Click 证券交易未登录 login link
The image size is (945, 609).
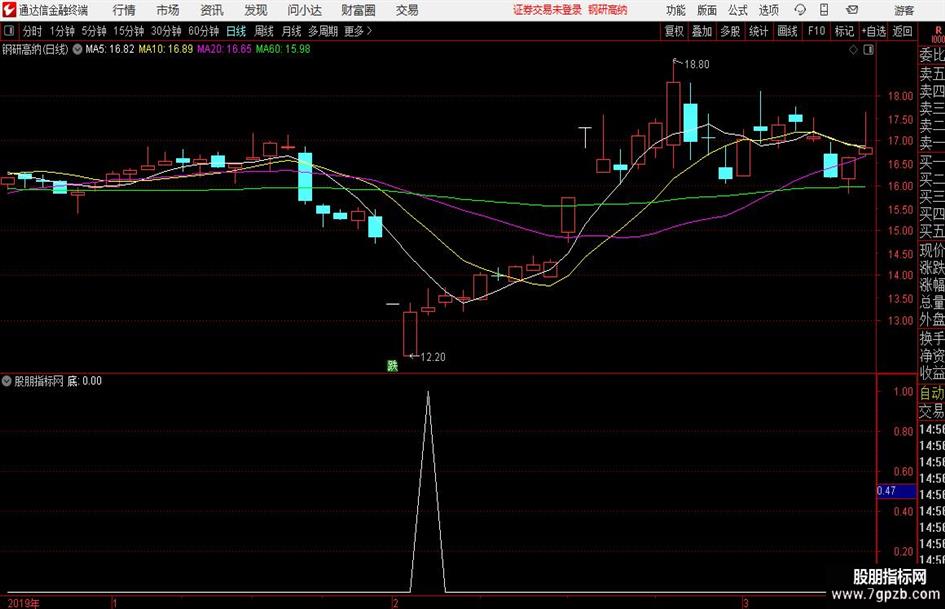547,10
